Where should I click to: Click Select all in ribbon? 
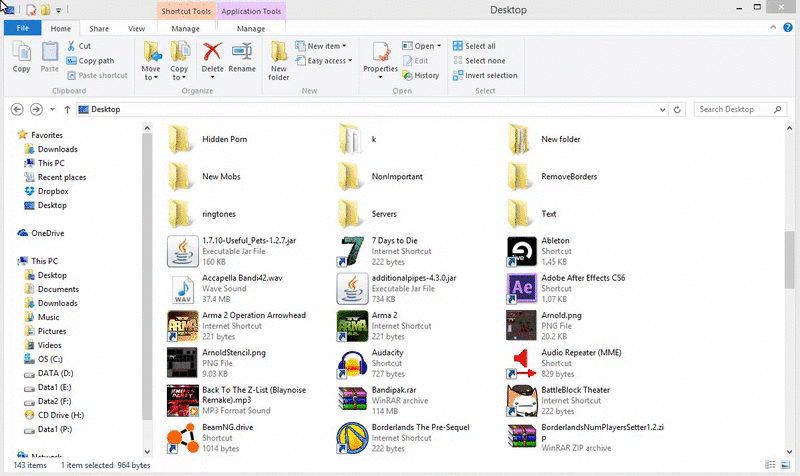point(474,46)
